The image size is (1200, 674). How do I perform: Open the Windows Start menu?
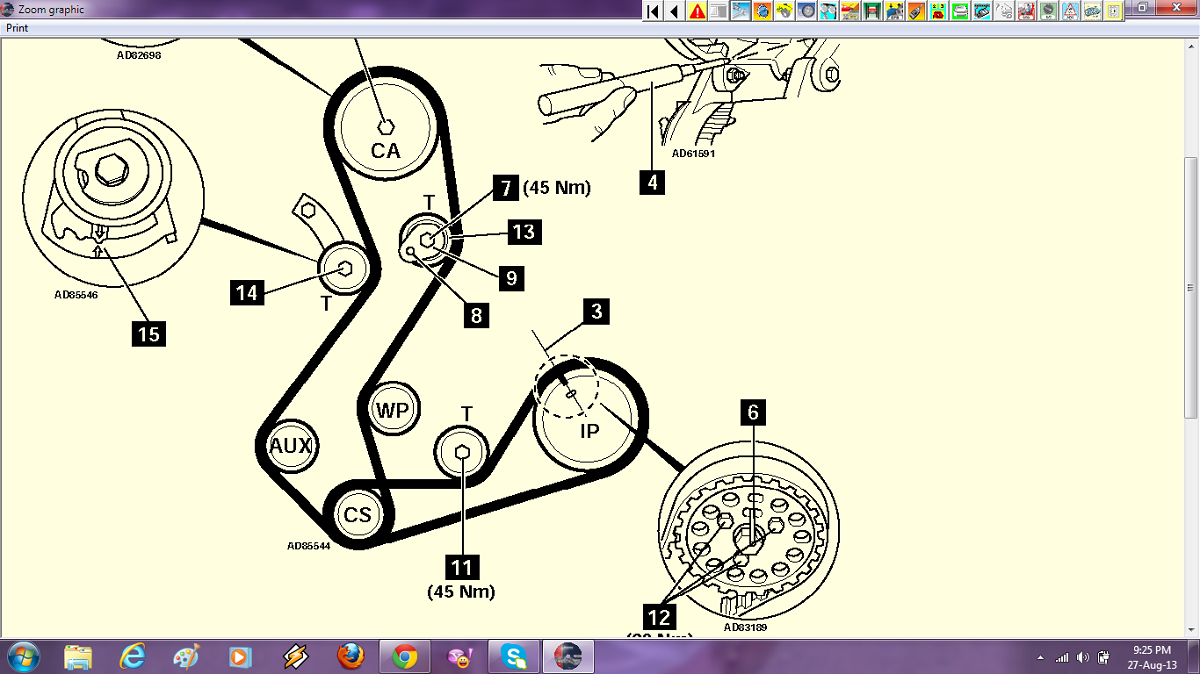(x=22, y=657)
